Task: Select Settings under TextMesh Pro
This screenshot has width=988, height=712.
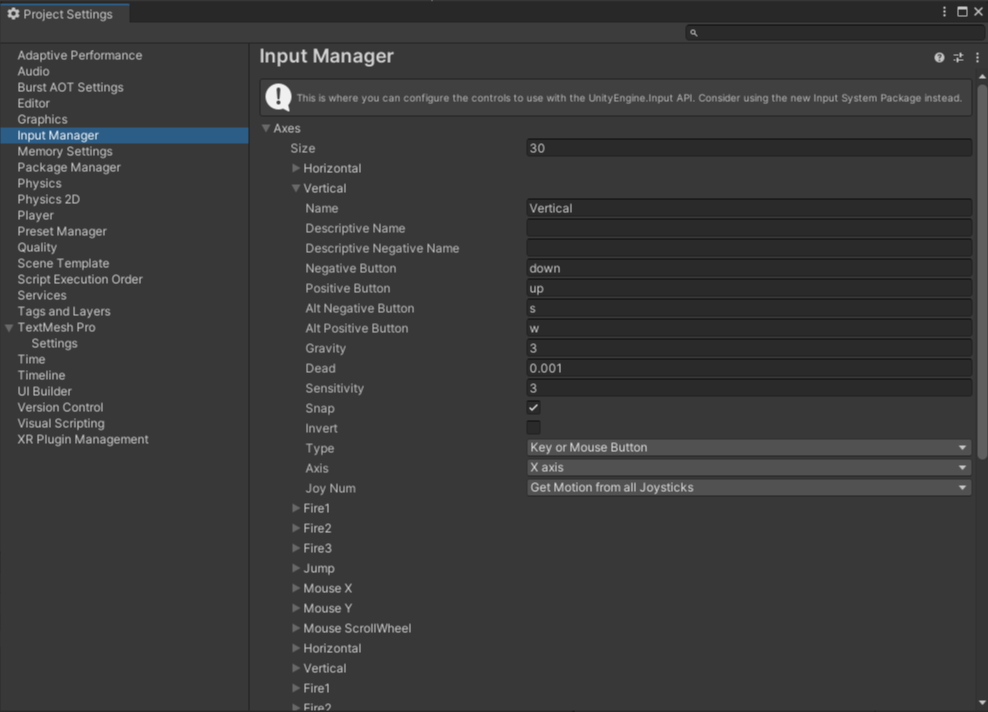Action: click(x=54, y=343)
